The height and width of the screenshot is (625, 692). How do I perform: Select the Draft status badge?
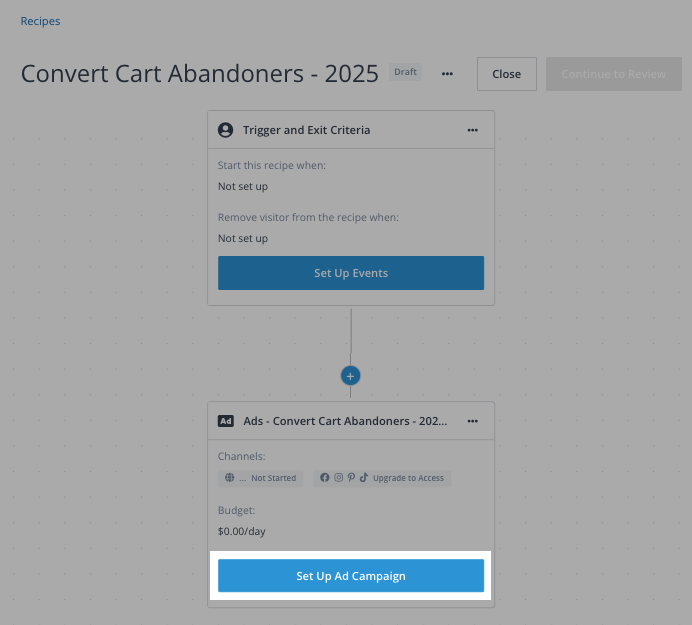(405, 72)
